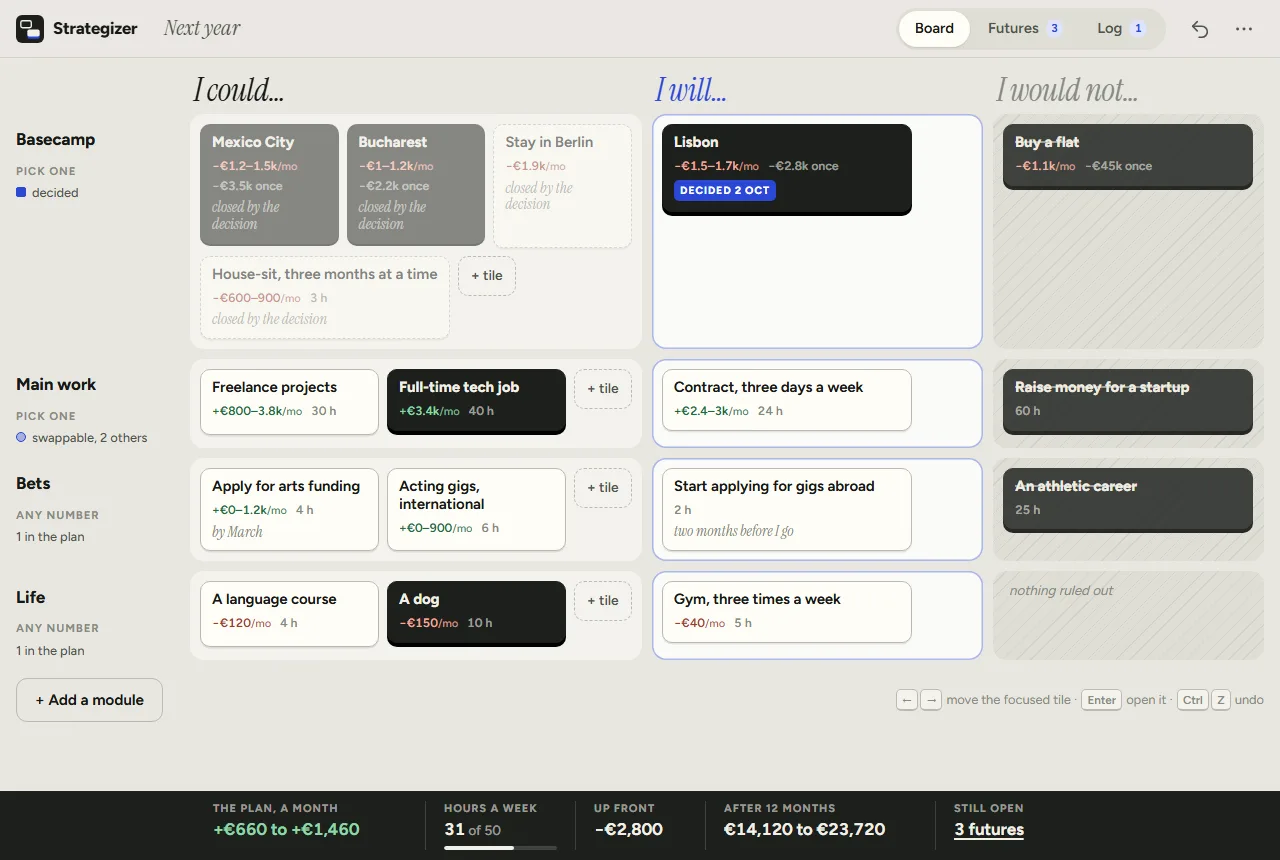Add a tile in the Bets row
This screenshot has height=860, width=1280.
[x=603, y=488]
